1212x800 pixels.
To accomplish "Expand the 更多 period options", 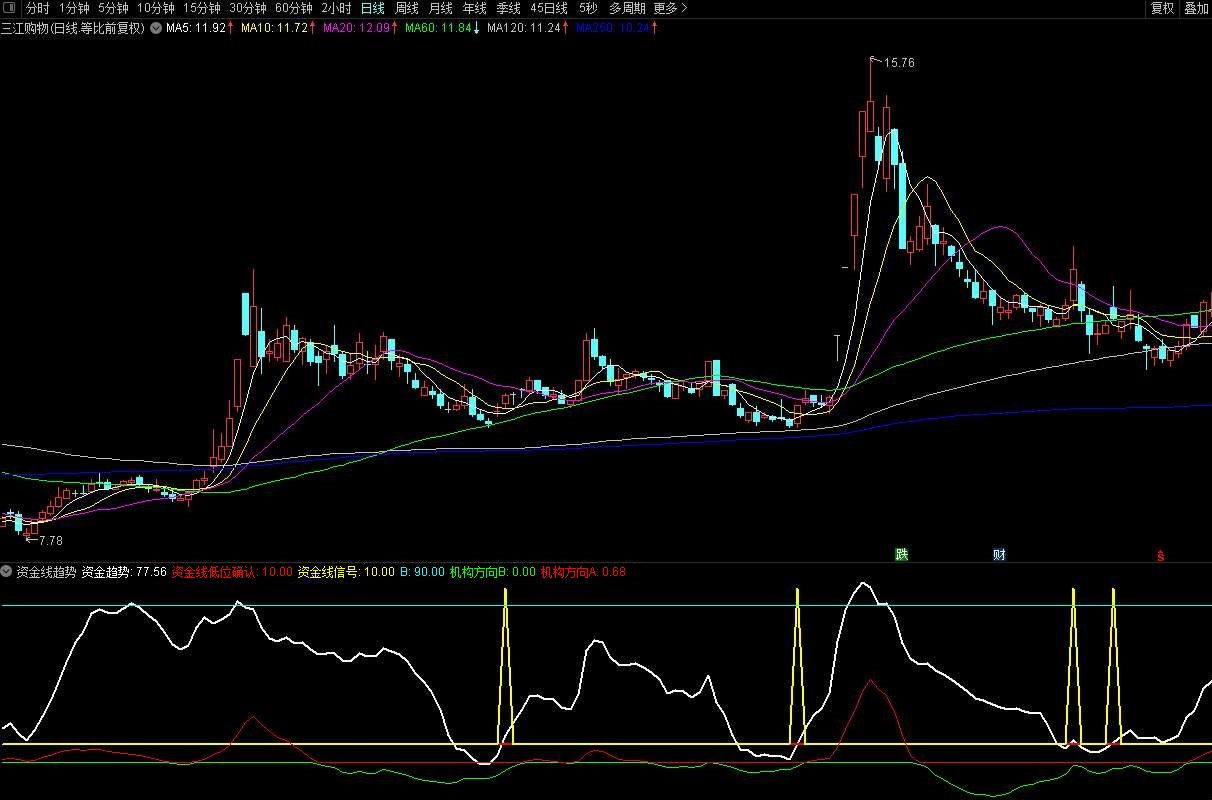I will click(670, 8).
